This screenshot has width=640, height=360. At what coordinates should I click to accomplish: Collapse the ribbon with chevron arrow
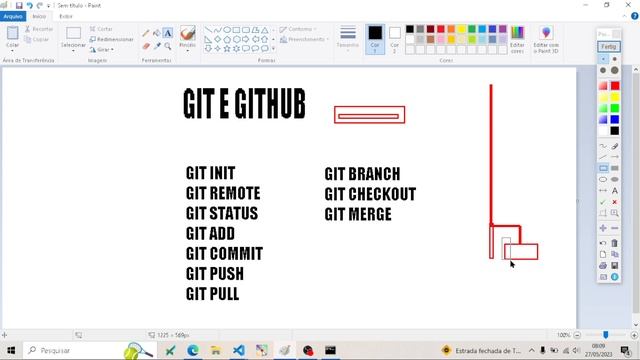[625, 16]
